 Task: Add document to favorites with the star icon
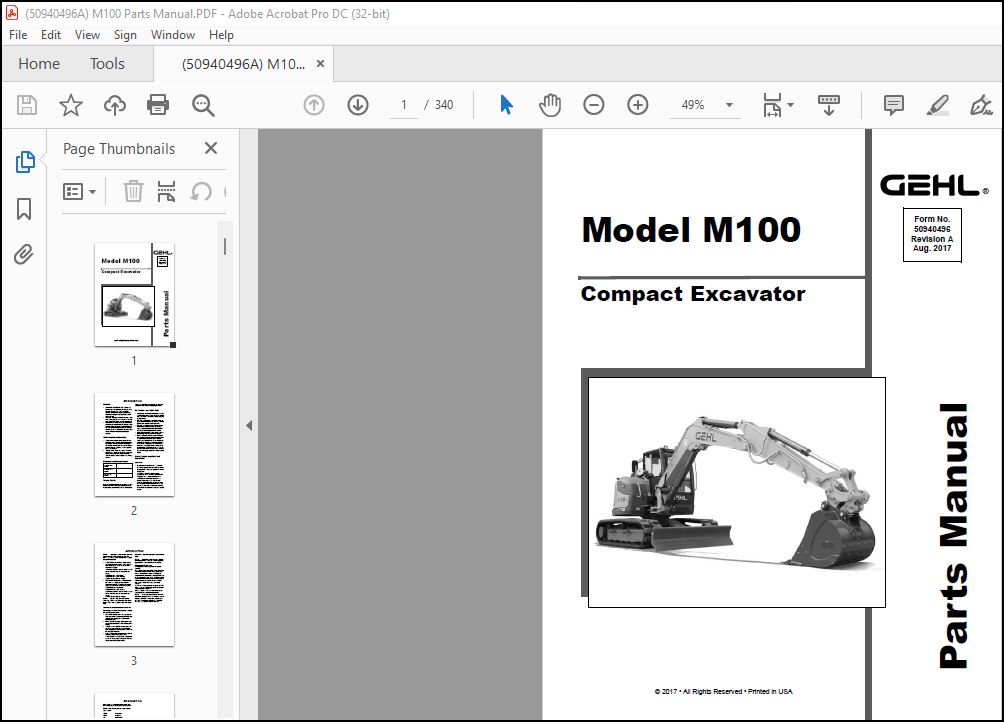[70, 105]
